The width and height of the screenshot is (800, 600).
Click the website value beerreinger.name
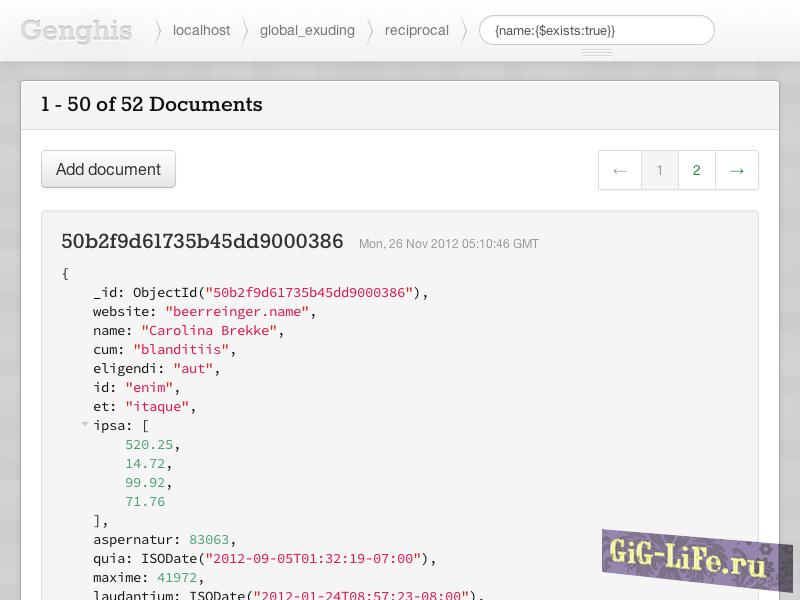(237, 312)
